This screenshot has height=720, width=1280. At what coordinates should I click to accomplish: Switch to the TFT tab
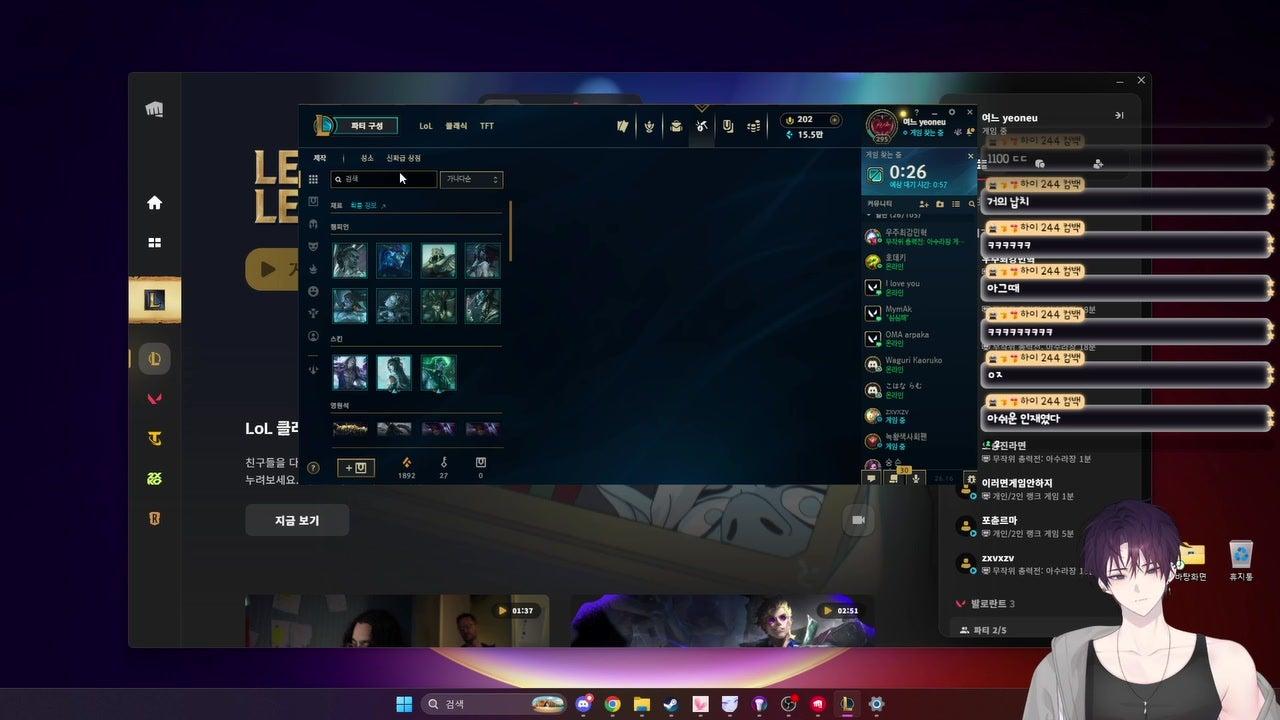coord(487,126)
